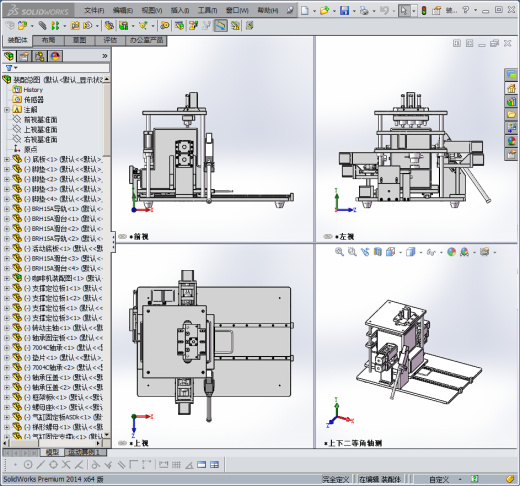
Task: Switch to the 评估 tab
Action: pos(110,40)
